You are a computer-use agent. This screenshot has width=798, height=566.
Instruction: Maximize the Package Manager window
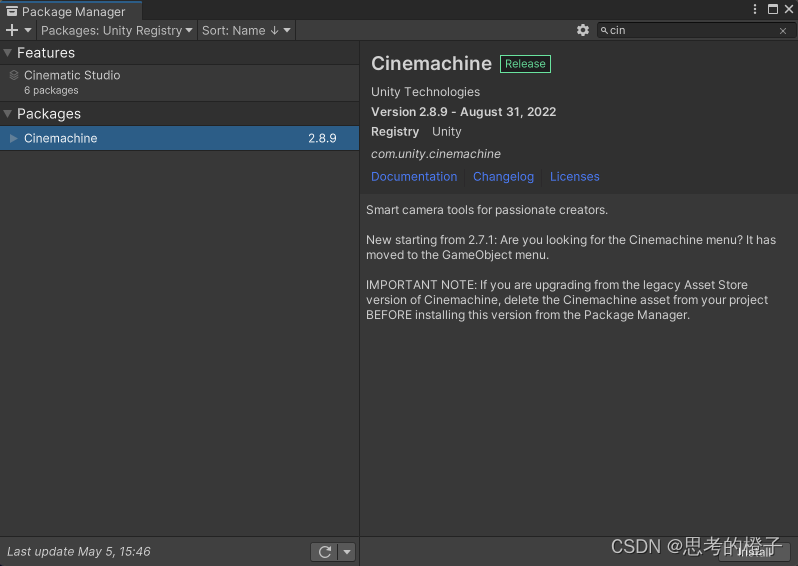(x=773, y=9)
